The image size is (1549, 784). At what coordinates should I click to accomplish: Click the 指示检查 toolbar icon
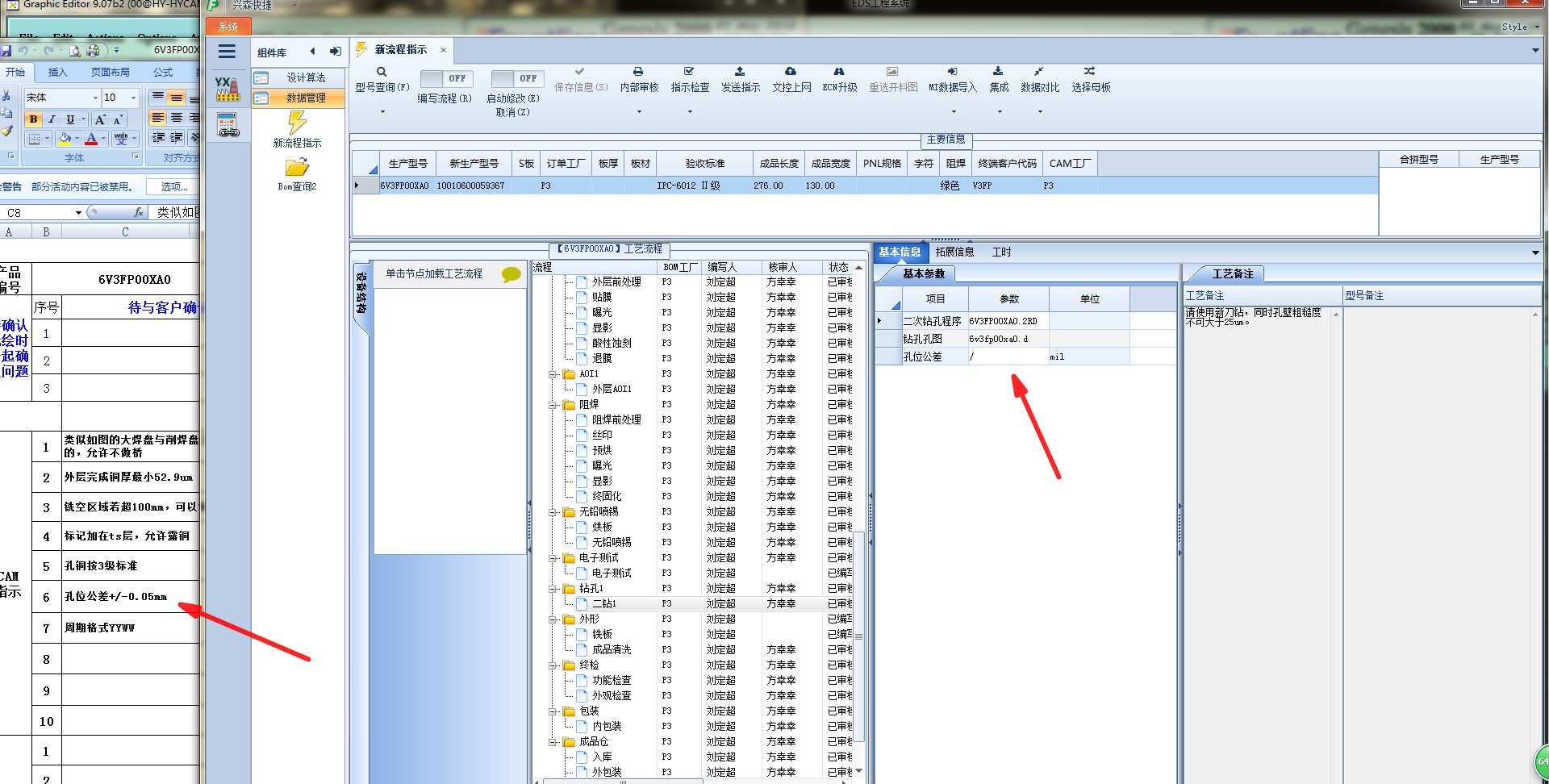pos(689,72)
